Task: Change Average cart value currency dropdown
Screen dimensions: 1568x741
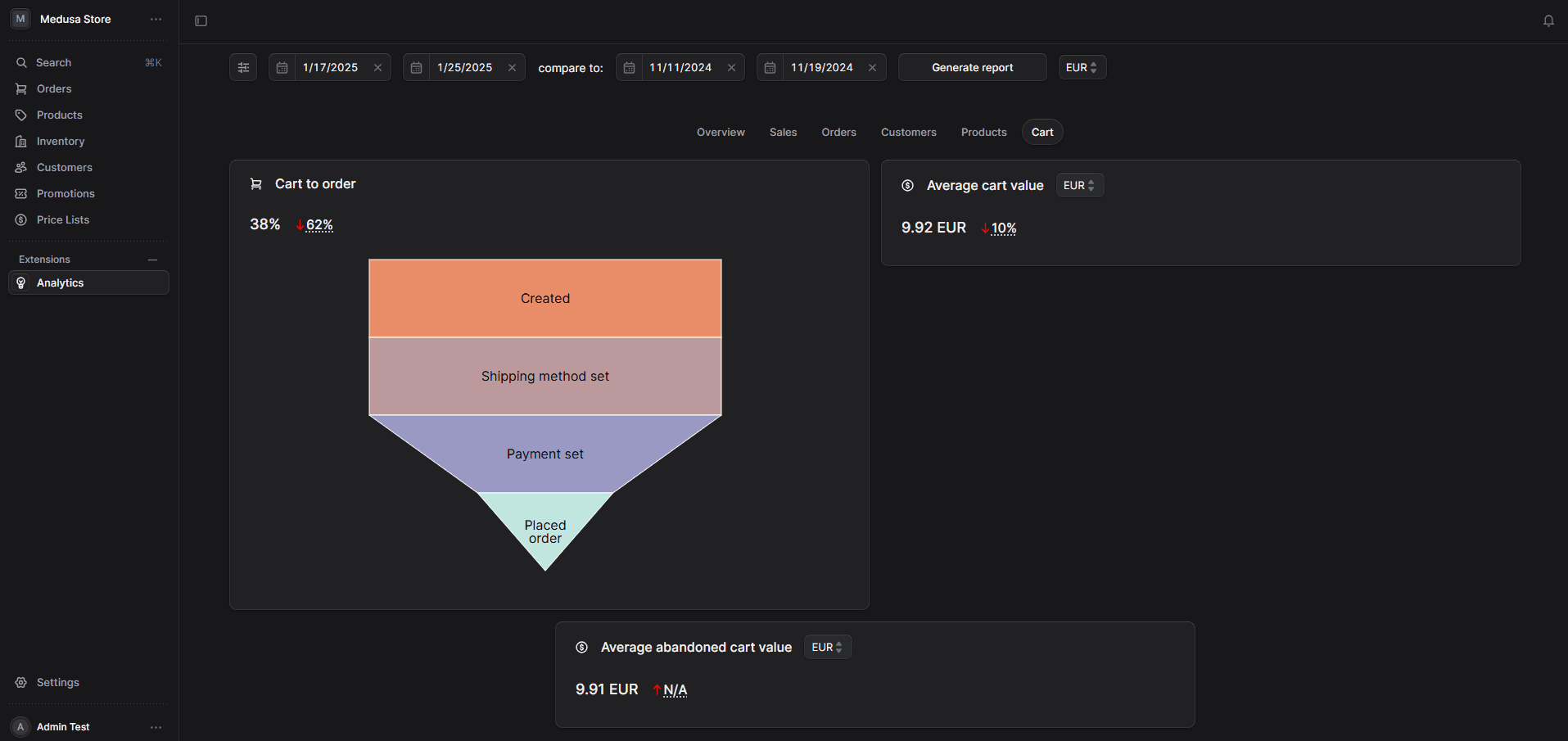Action: (1079, 186)
